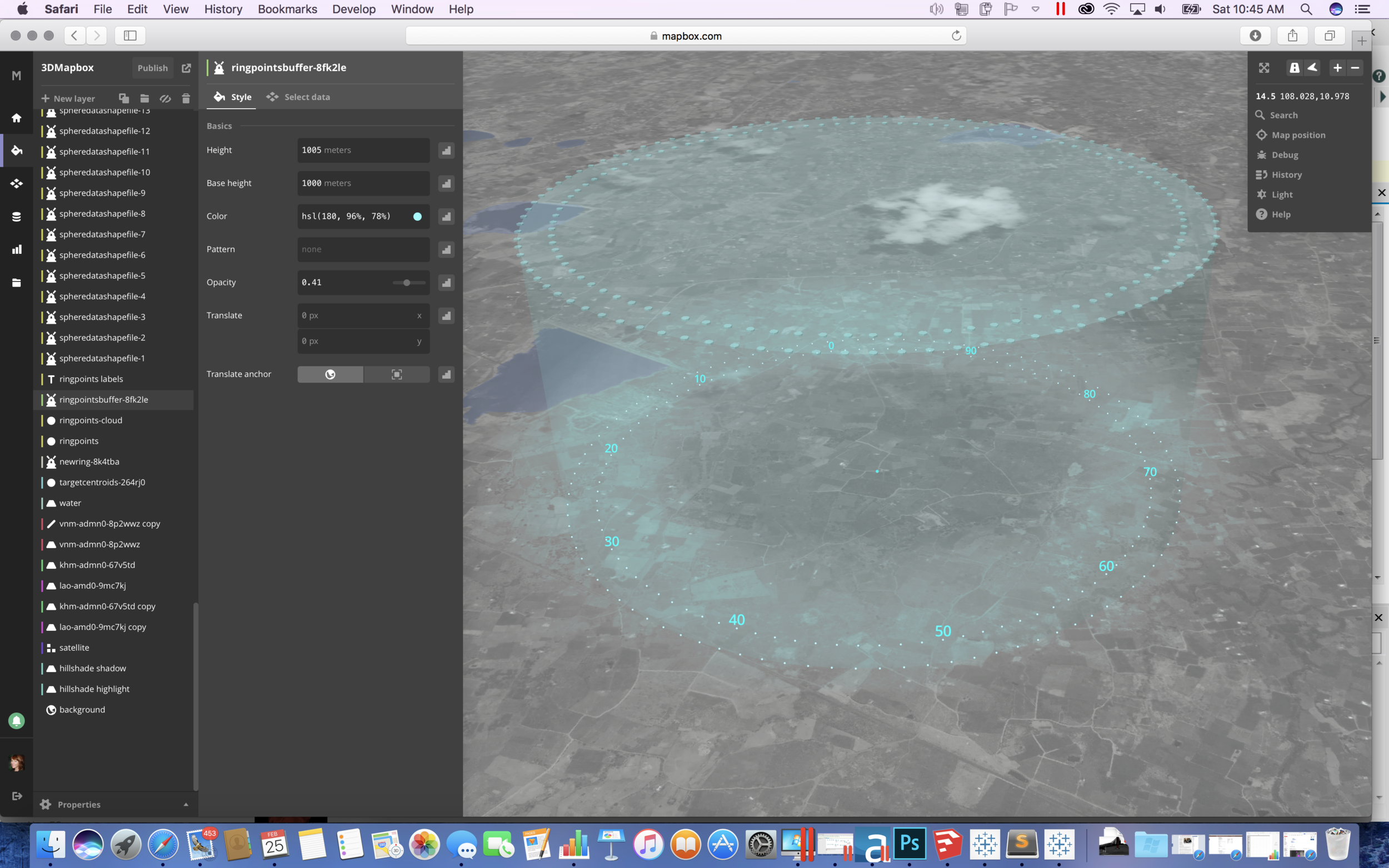
Task: Open the cyan Color swatch picker
Action: click(x=417, y=217)
